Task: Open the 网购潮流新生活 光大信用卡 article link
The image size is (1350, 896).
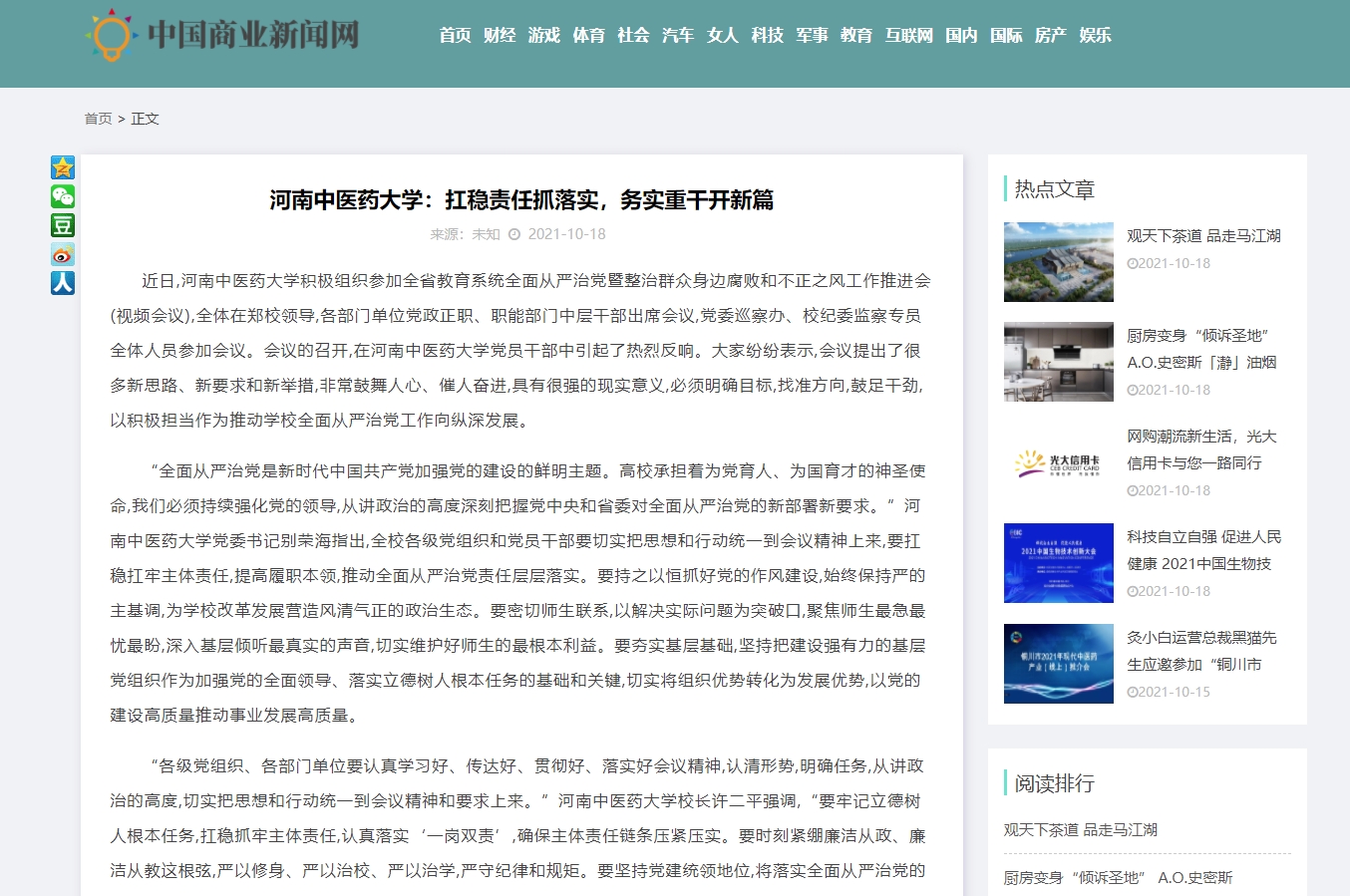Action: pyautogui.click(x=1200, y=449)
